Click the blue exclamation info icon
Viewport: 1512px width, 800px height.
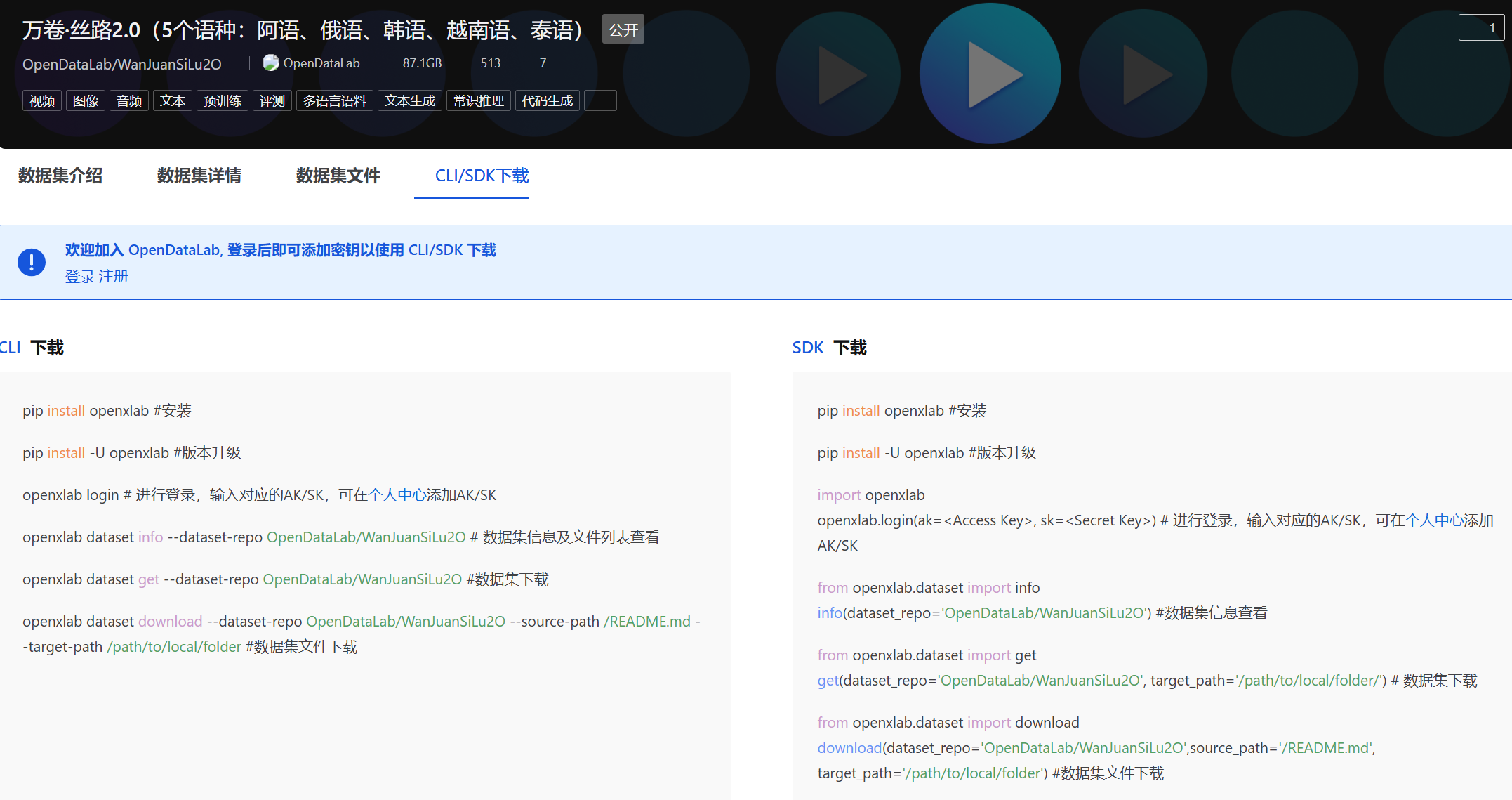(x=32, y=262)
